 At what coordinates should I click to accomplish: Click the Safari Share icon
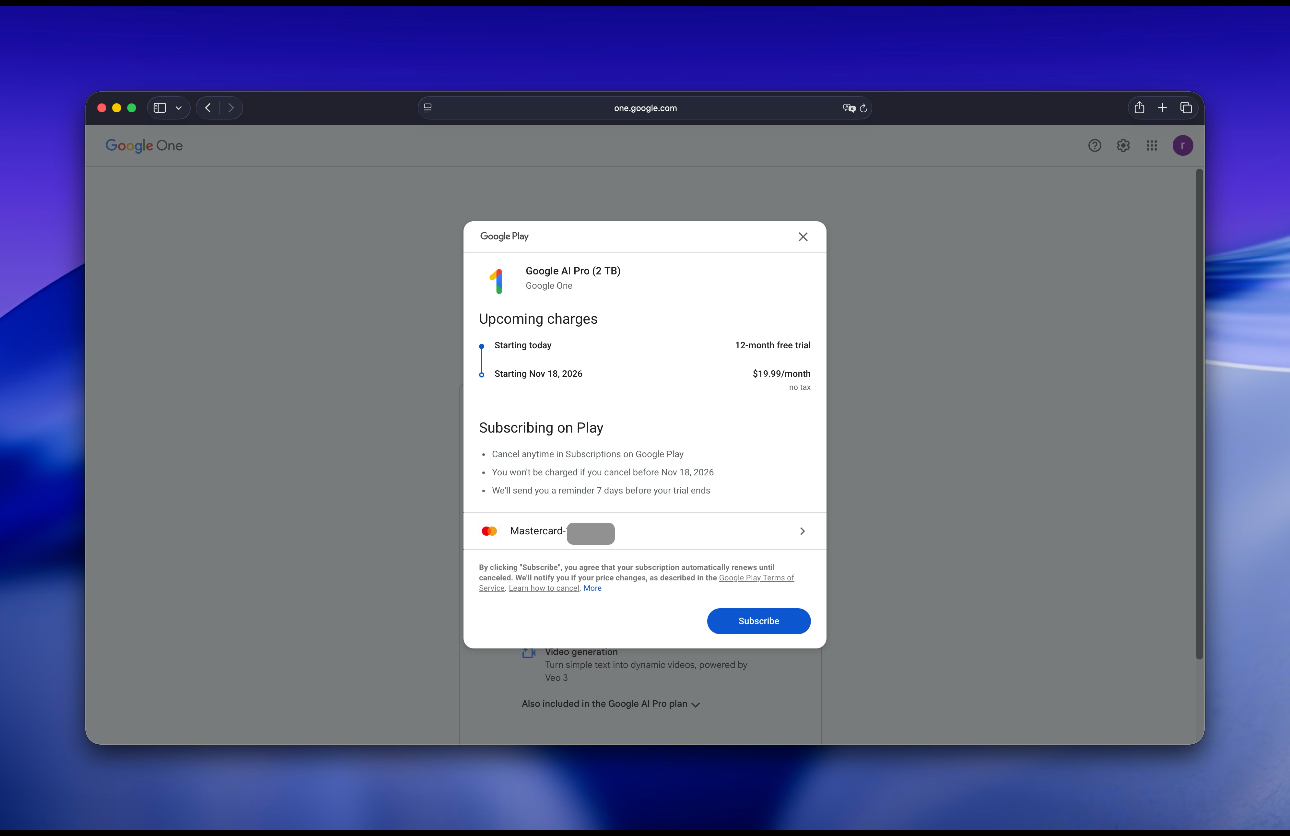[x=1139, y=108]
